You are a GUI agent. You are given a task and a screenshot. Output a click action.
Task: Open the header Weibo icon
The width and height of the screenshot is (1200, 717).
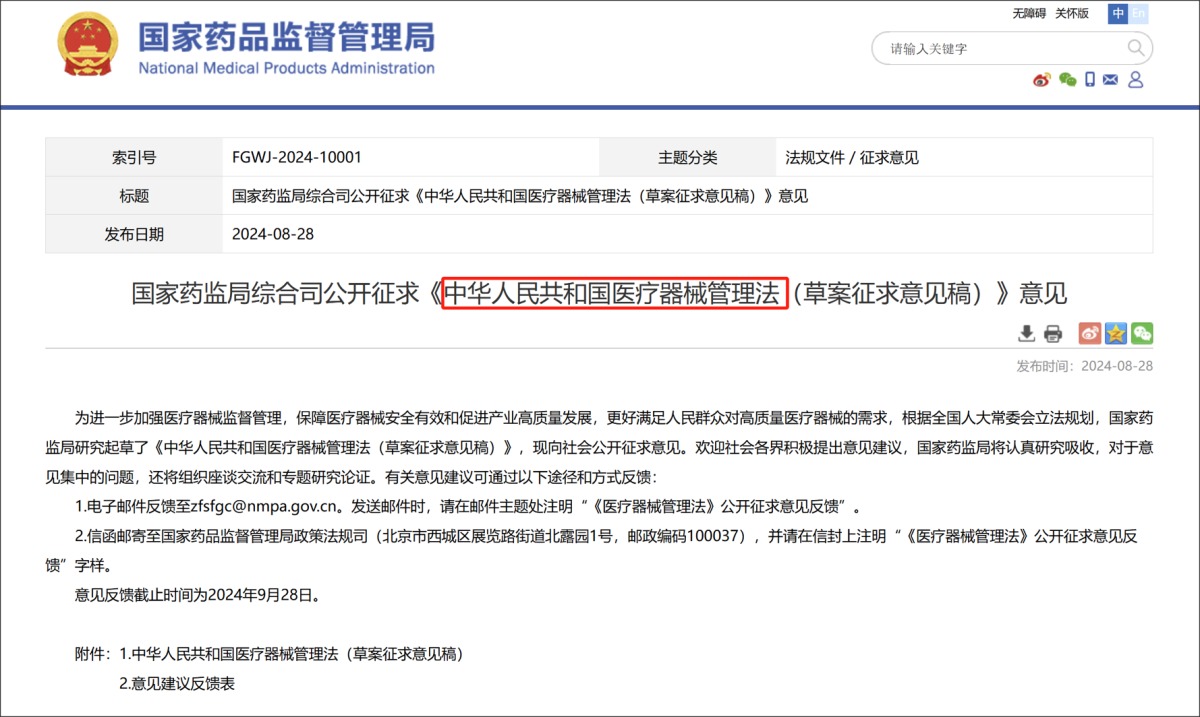(1042, 80)
